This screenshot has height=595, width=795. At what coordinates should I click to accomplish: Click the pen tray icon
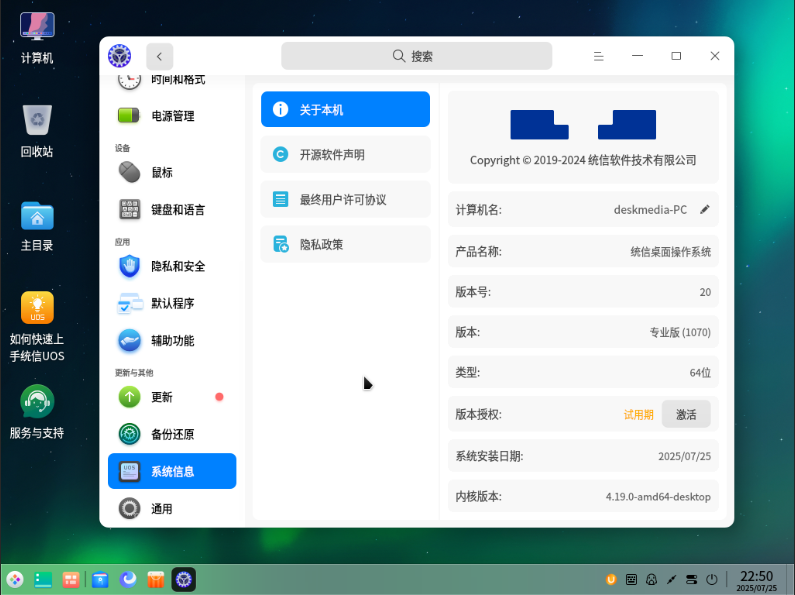point(671,579)
